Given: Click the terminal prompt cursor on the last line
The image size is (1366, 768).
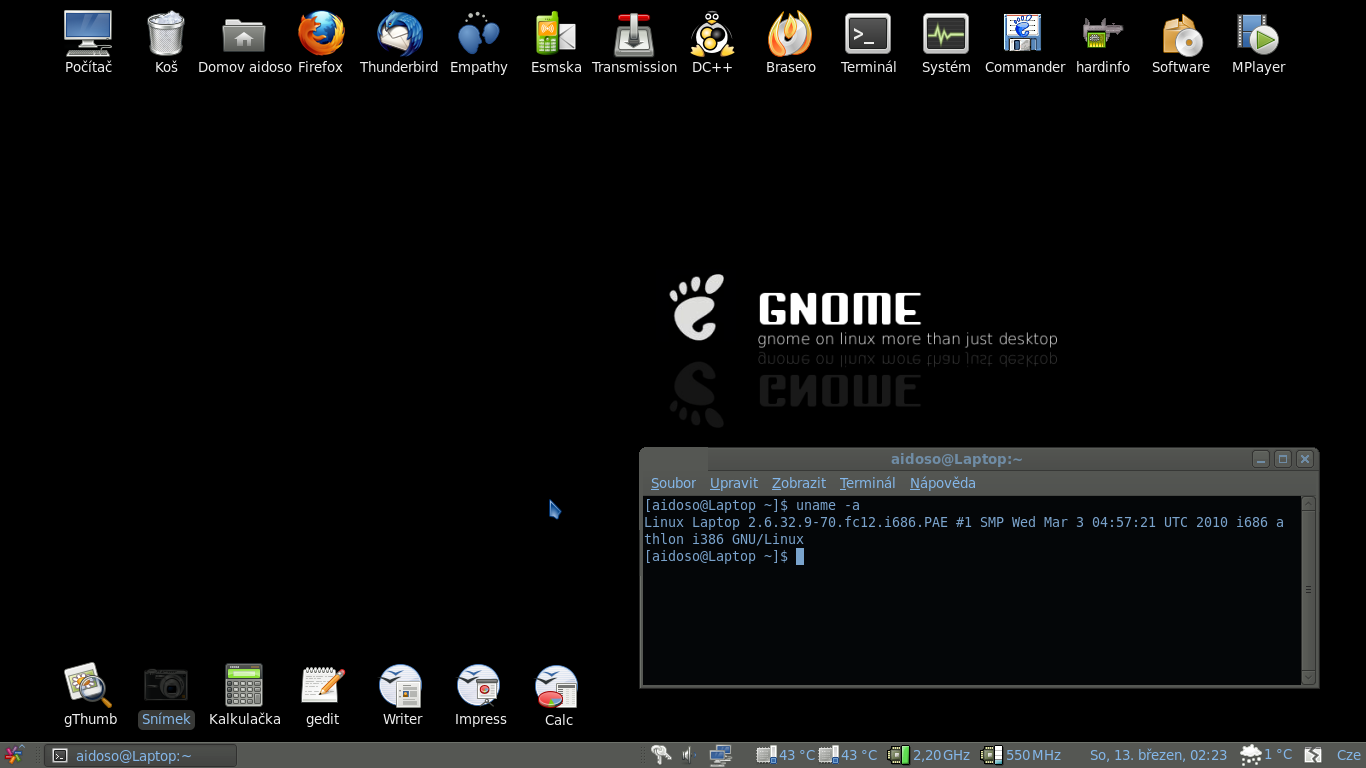Looking at the screenshot, I should [800, 556].
